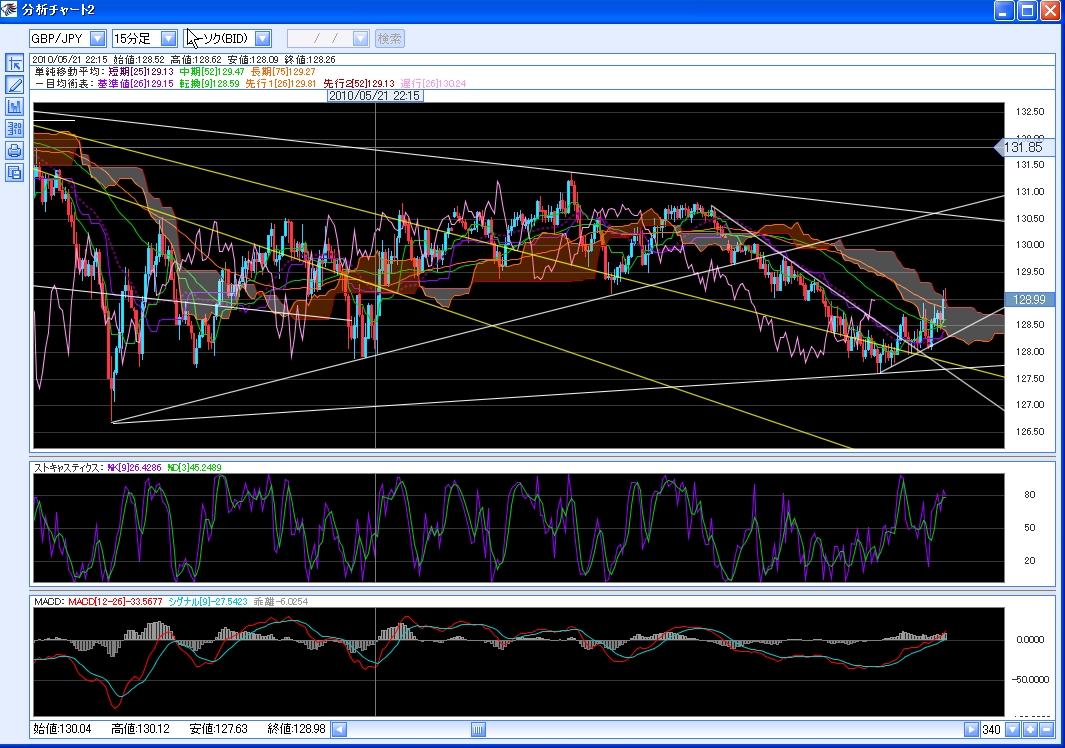The height and width of the screenshot is (748, 1065).
Task: Click 終値:128.98 in the status bar
Action: coord(296,729)
